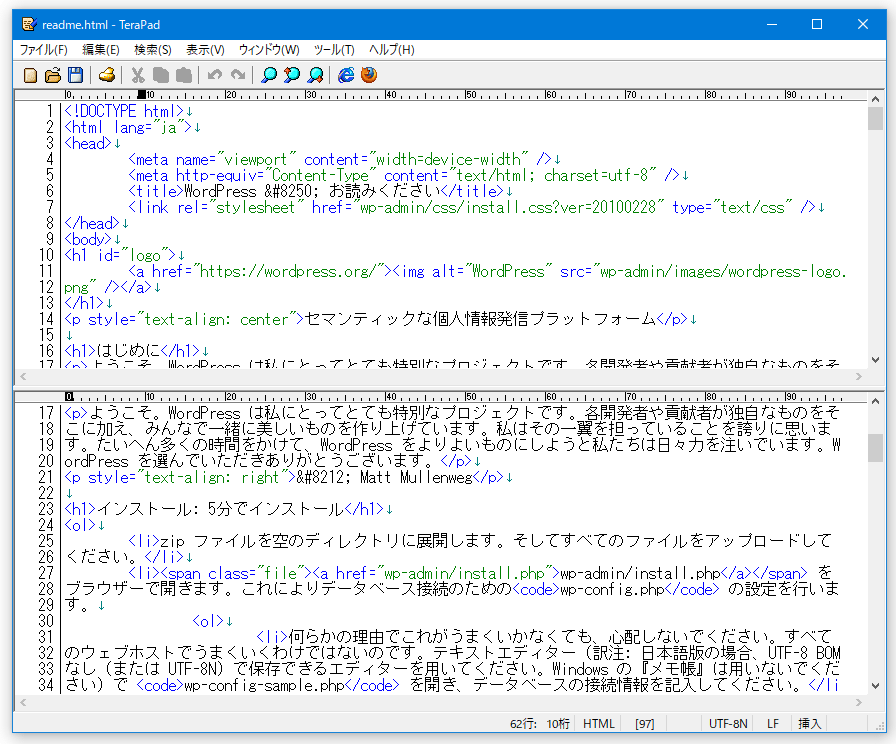Viewport: 896px width, 744px height.
Task: Click the <html lang="ja"> tag text
Action: point(128,127)
